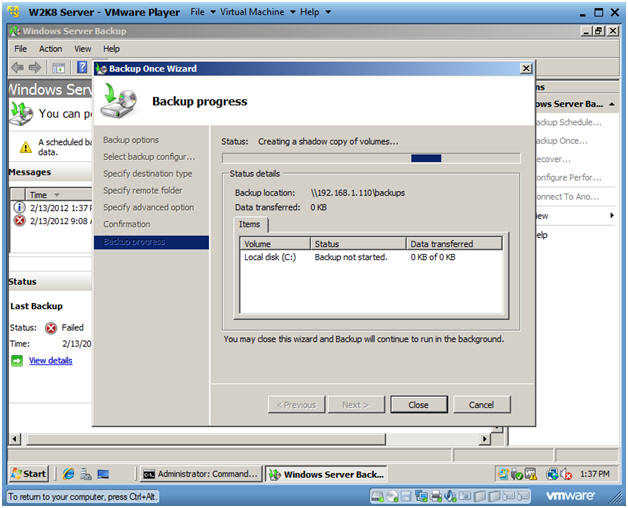Click the show/hide console tree toolbar icon
Image resolution: width=628 pixels, height=508 pixels.
(59, 68)
